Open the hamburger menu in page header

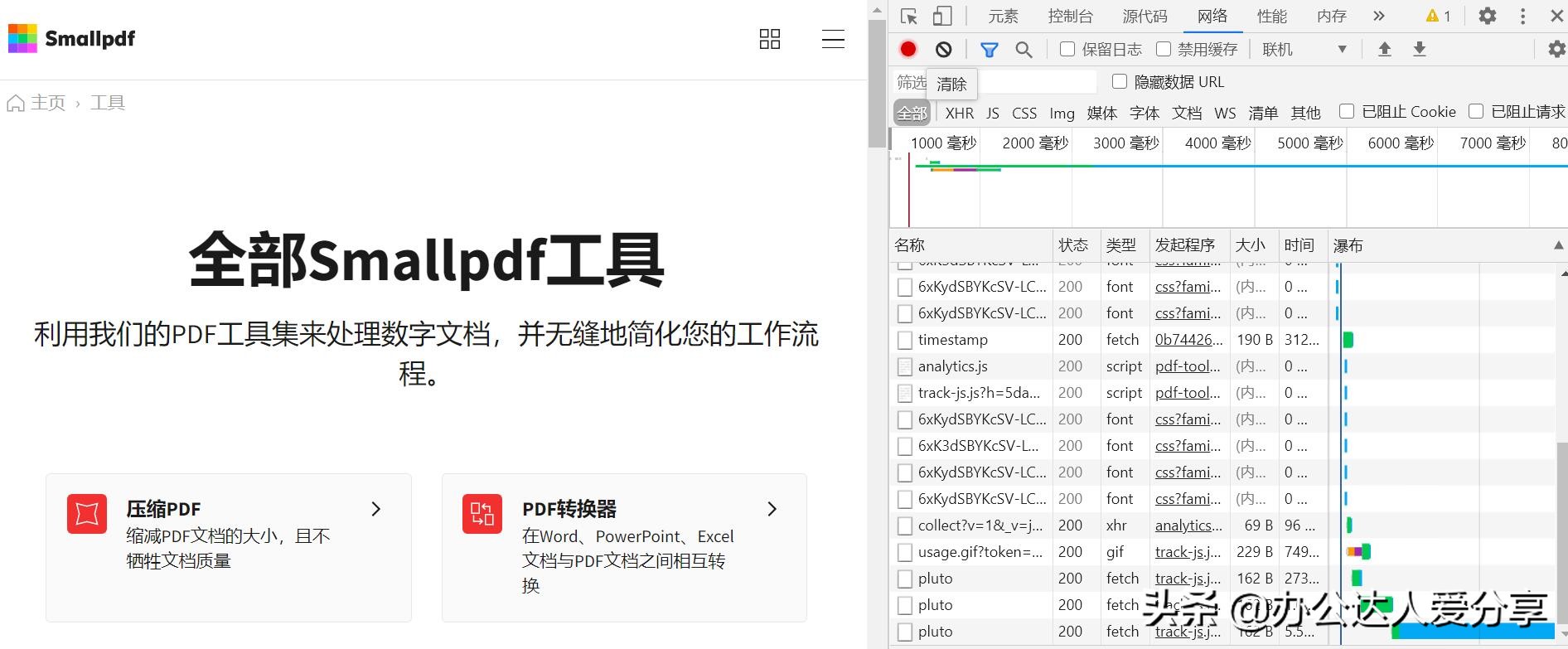click(833, 39)
